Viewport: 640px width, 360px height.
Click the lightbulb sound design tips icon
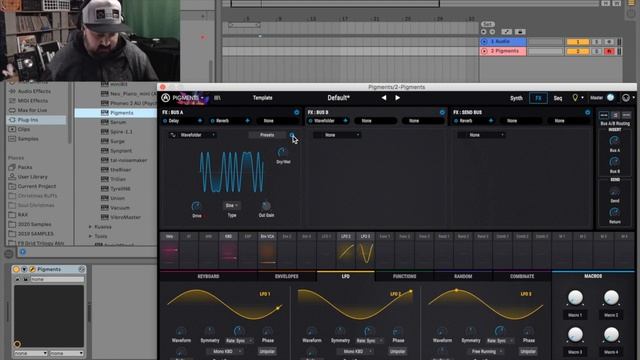tap(575, 98)
